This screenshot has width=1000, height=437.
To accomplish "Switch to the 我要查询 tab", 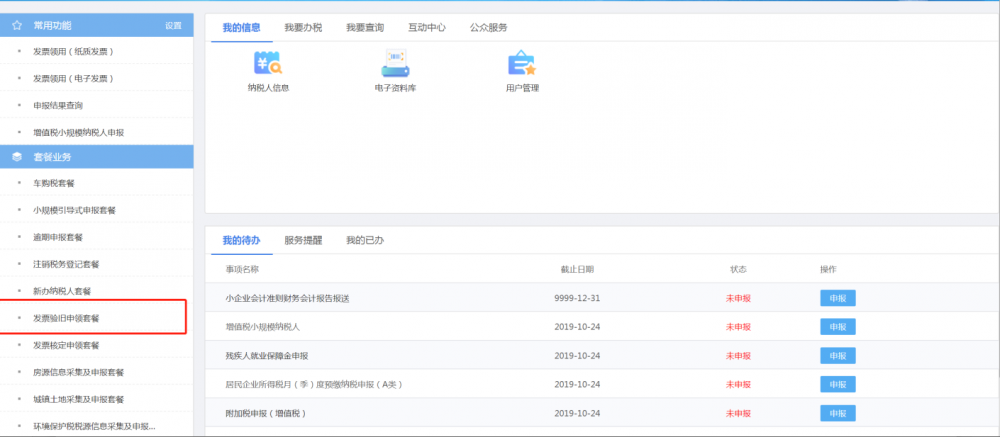I will point(365,28).
